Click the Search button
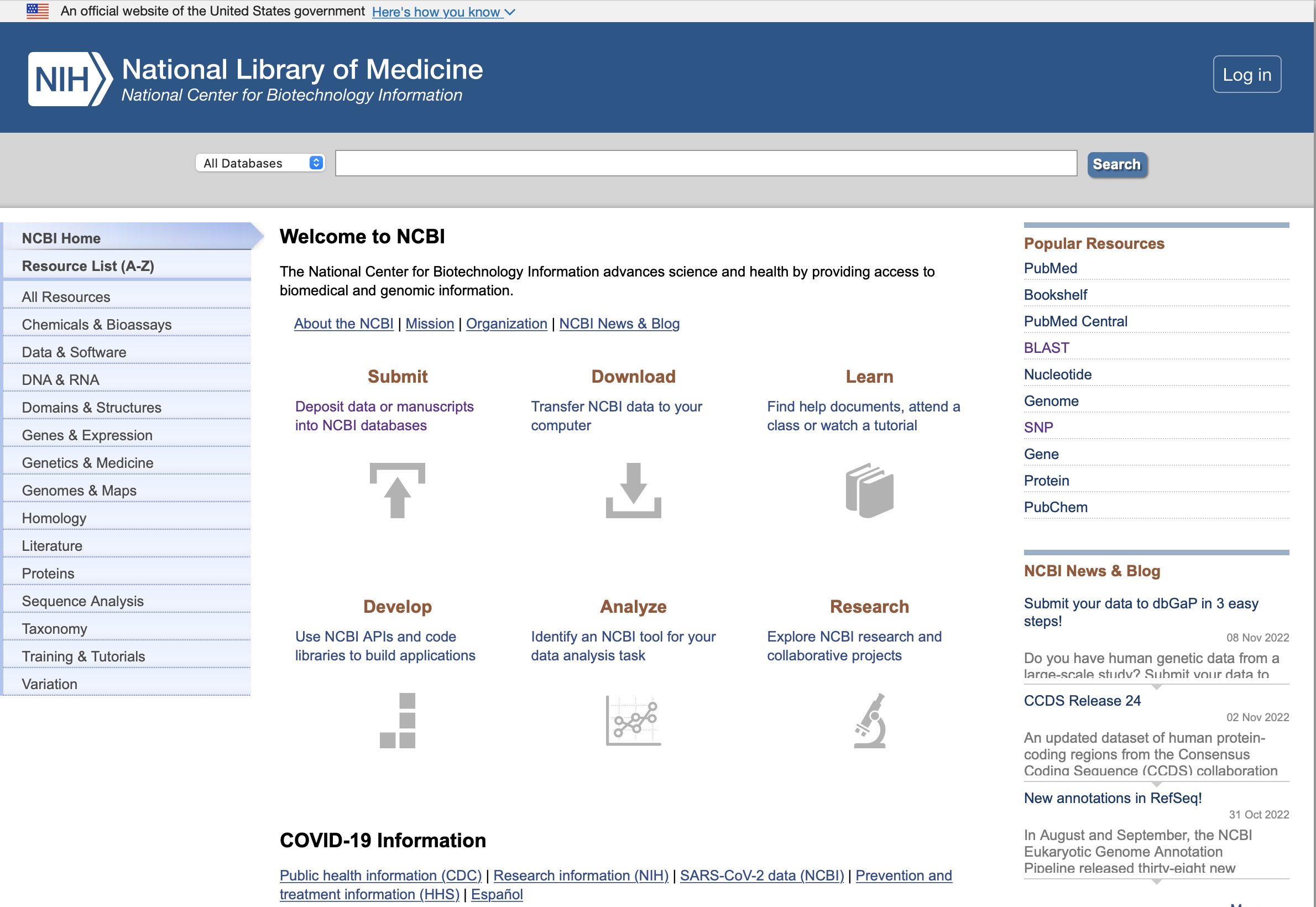Viewport: 1316px width, 907px height. click(x=1116, y=164)
